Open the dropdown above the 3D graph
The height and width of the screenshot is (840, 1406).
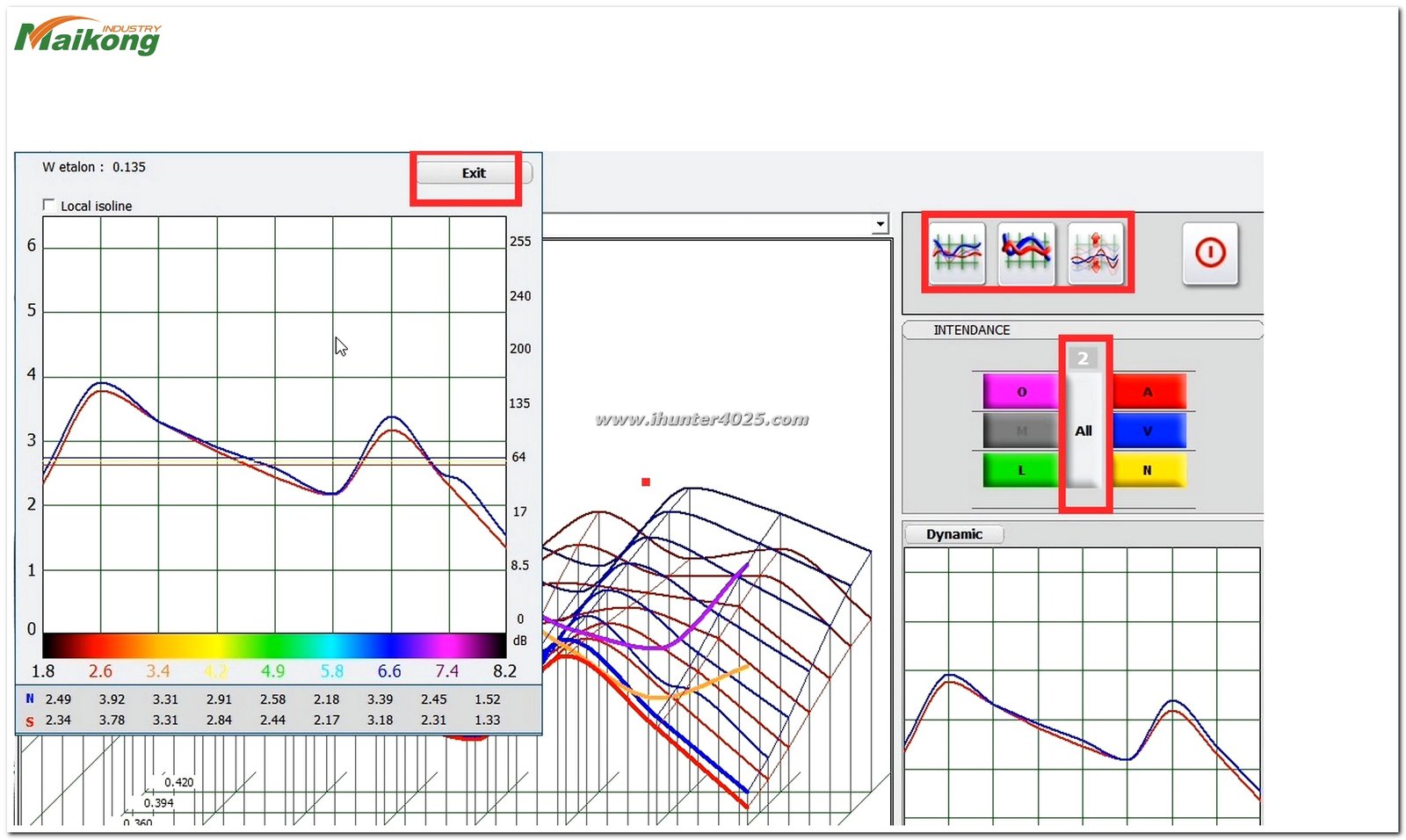pos(880,224)
